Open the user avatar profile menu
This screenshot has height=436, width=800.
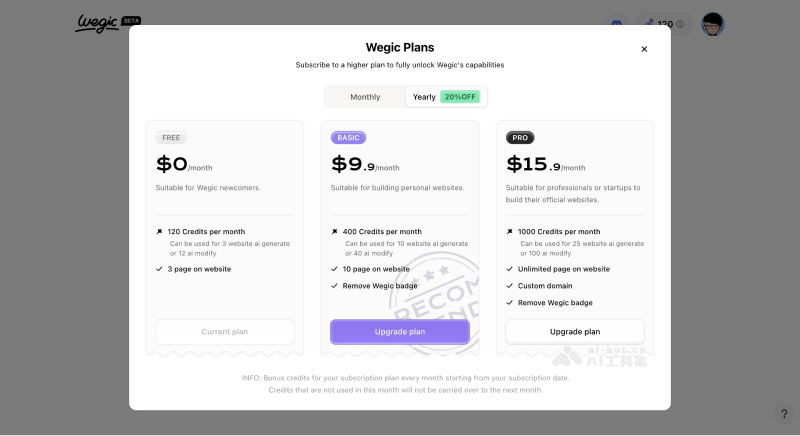point(712,23)
